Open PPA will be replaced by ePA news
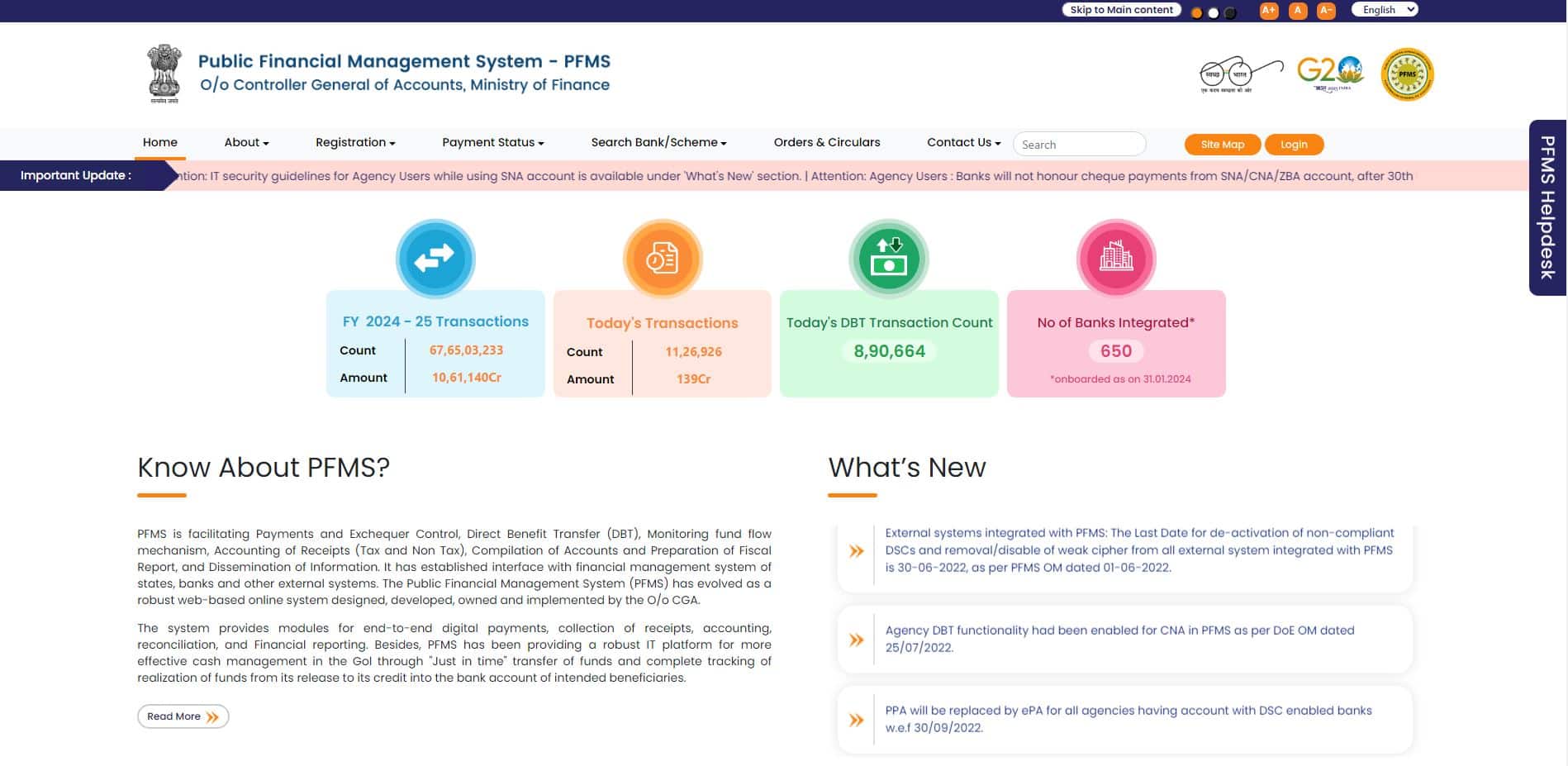Screen dimensions: 1568x766 [1128, 719]
